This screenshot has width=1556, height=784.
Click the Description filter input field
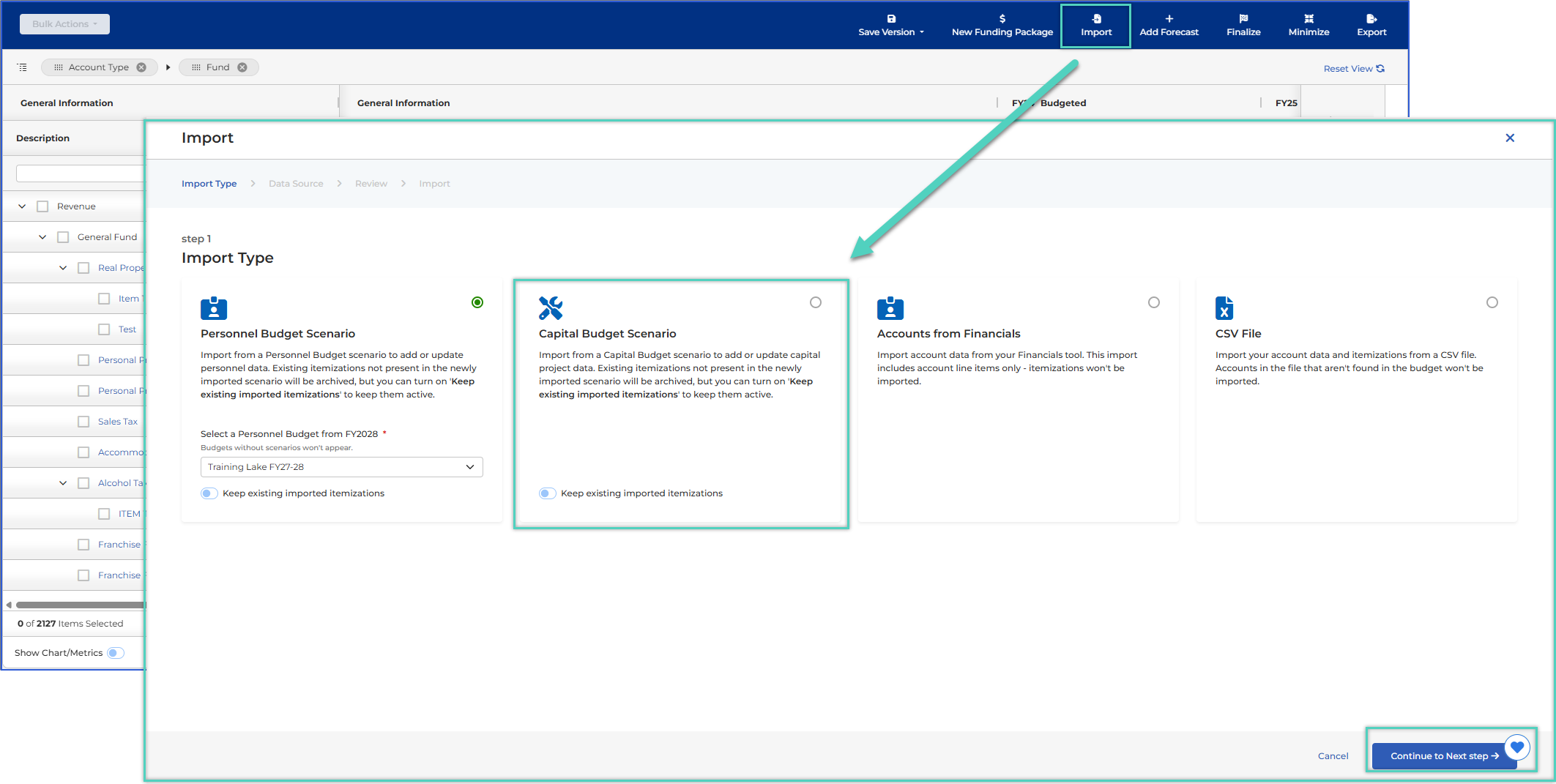pos(80,173)
